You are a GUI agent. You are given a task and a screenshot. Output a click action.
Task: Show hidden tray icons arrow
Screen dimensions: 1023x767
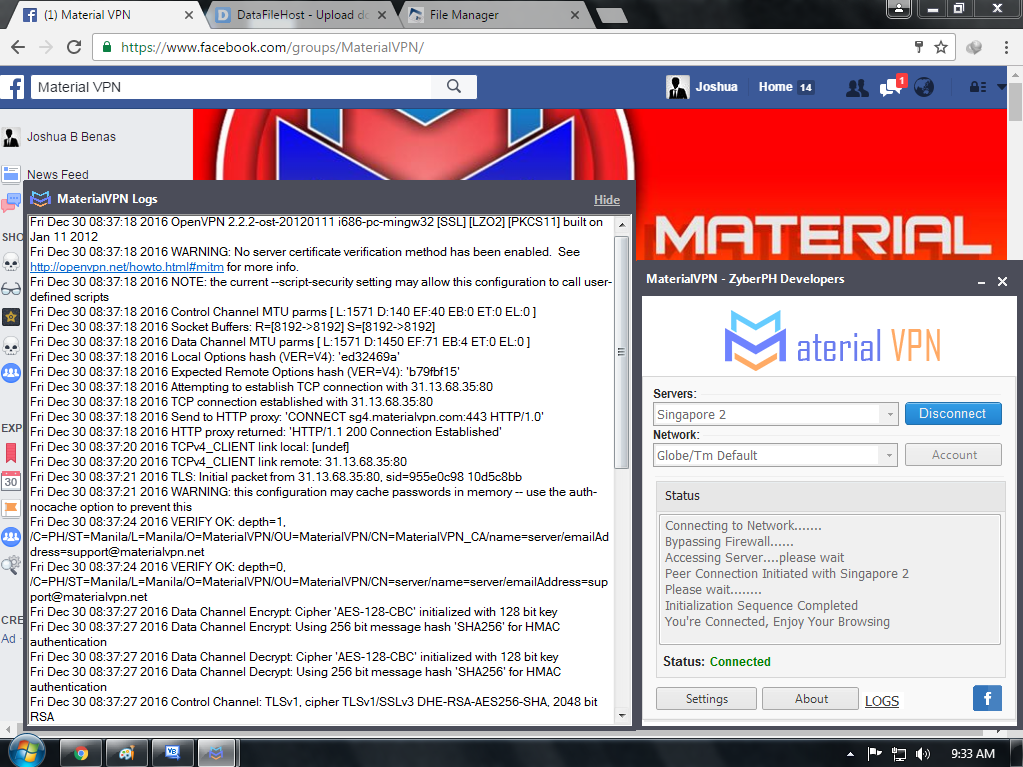850,754
